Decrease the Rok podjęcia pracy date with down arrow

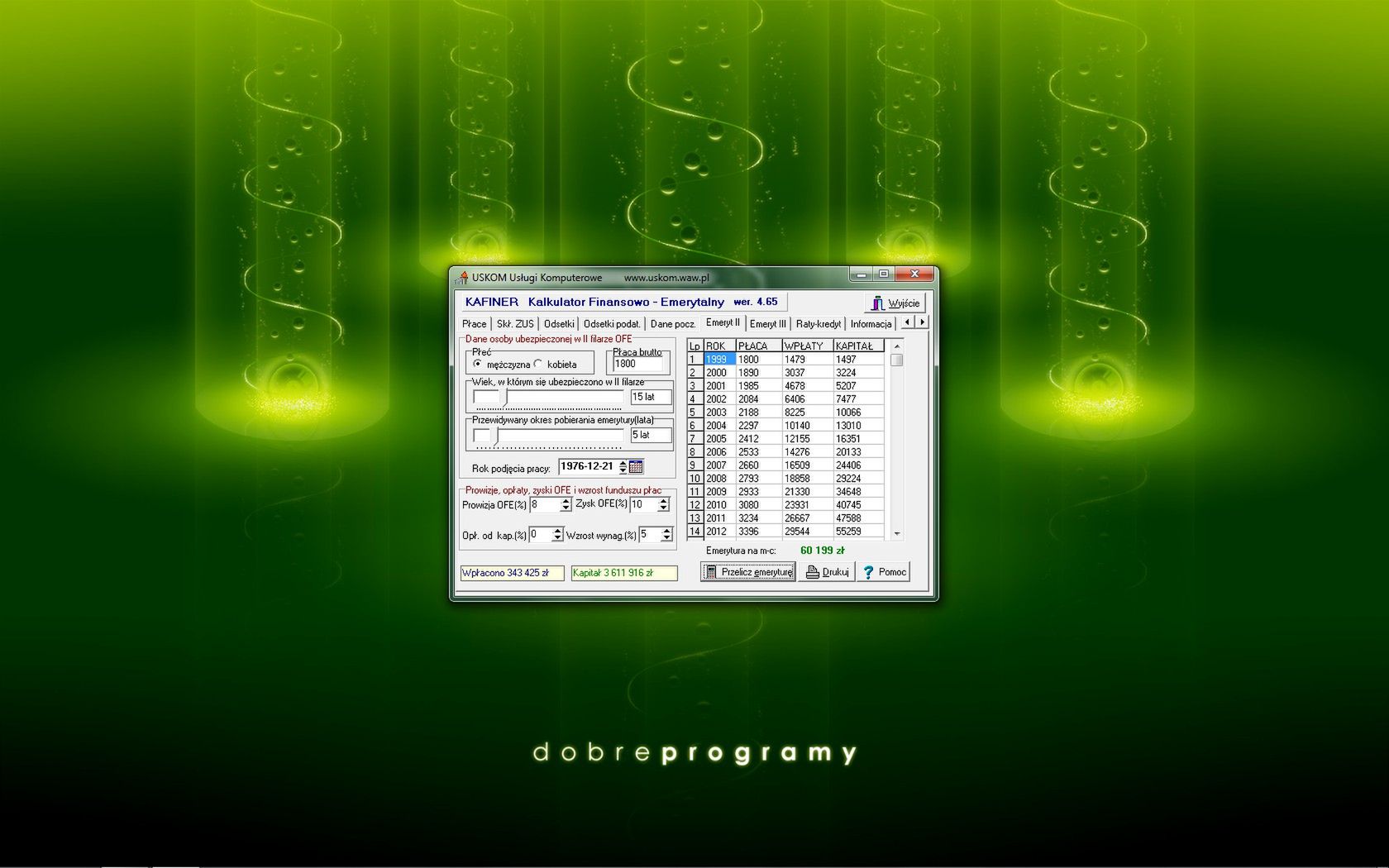coord(623,470)
